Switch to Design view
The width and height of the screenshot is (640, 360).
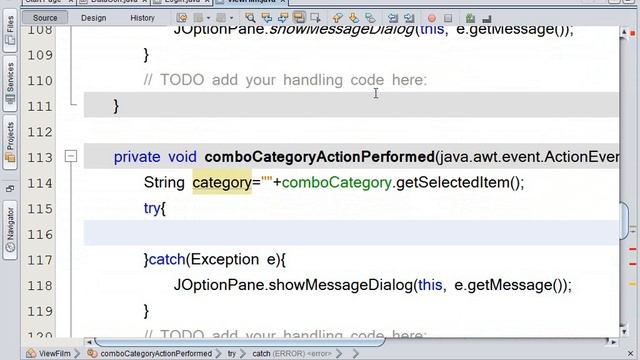coord(93,18)
